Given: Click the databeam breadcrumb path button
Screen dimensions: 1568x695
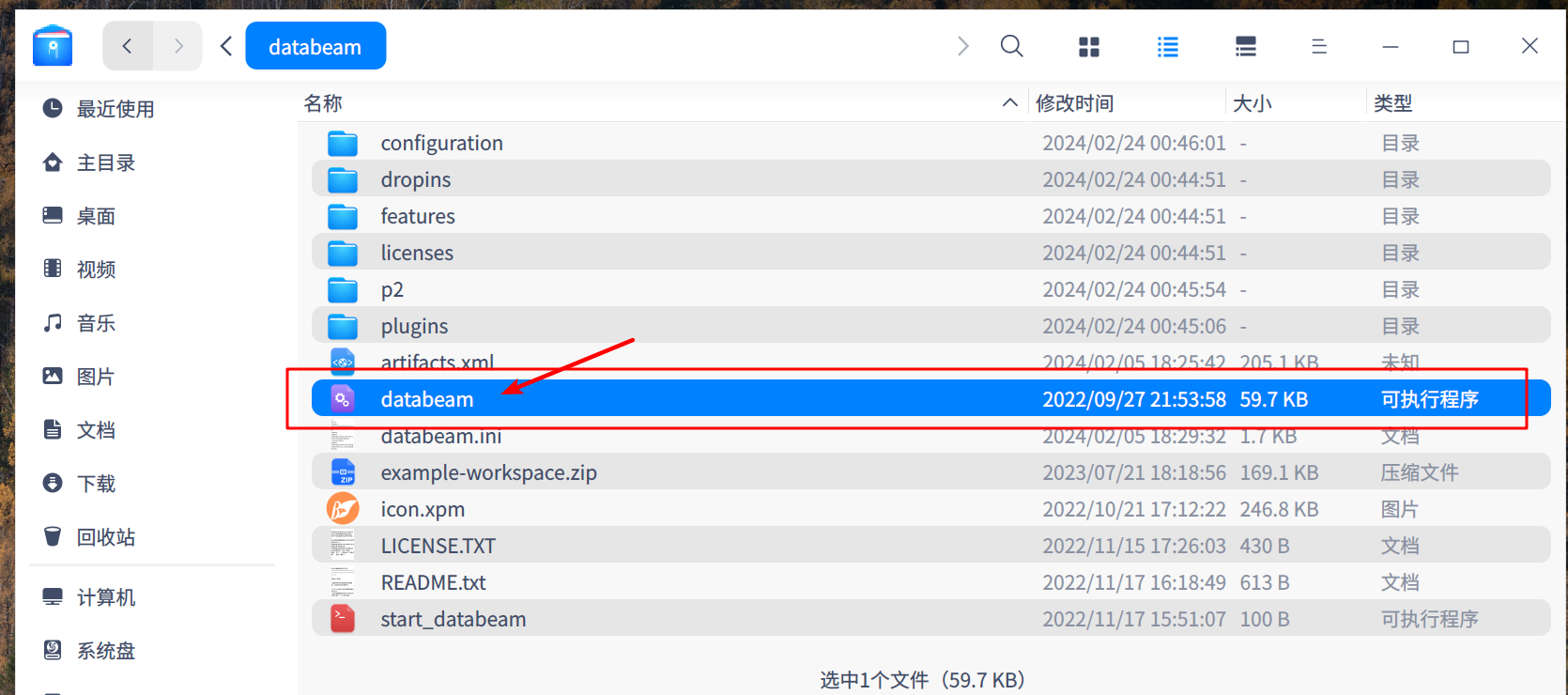Looking at the screenshot, I should pyautogui.click(x=315, y=47).
